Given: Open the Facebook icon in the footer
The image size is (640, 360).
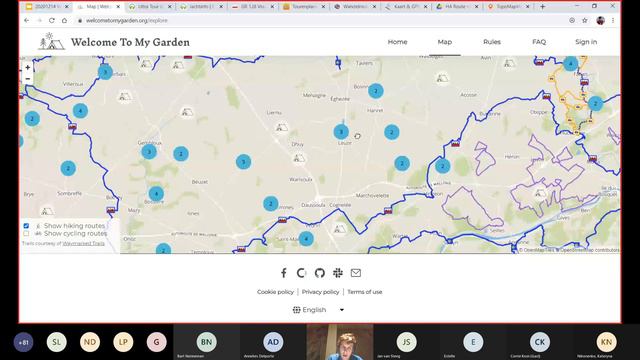Looking at the screenshot, I should point(284,273).
